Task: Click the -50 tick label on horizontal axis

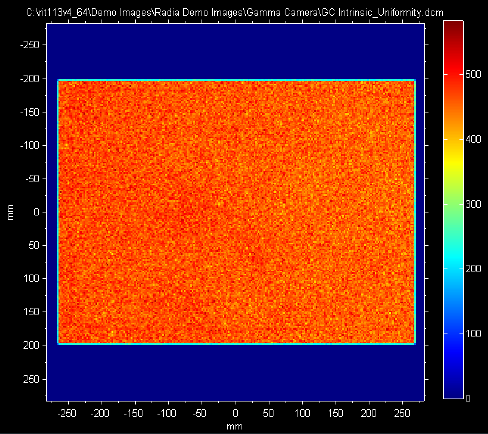Action: 200,413
